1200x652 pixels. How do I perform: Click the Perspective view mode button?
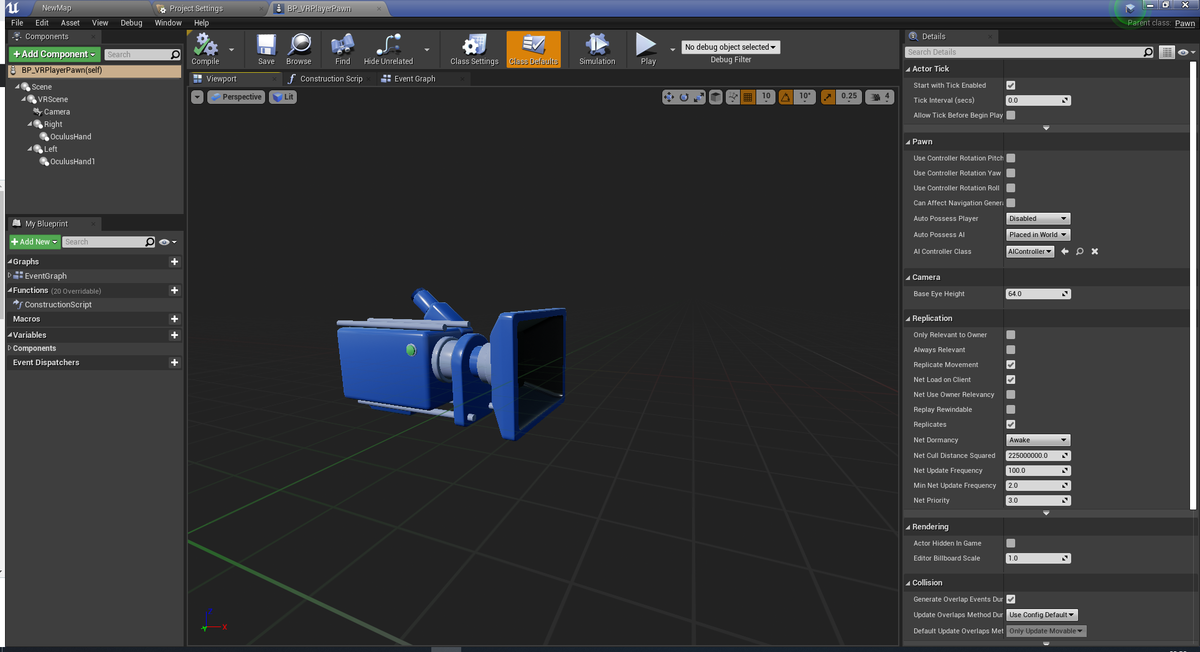point(236,97)
